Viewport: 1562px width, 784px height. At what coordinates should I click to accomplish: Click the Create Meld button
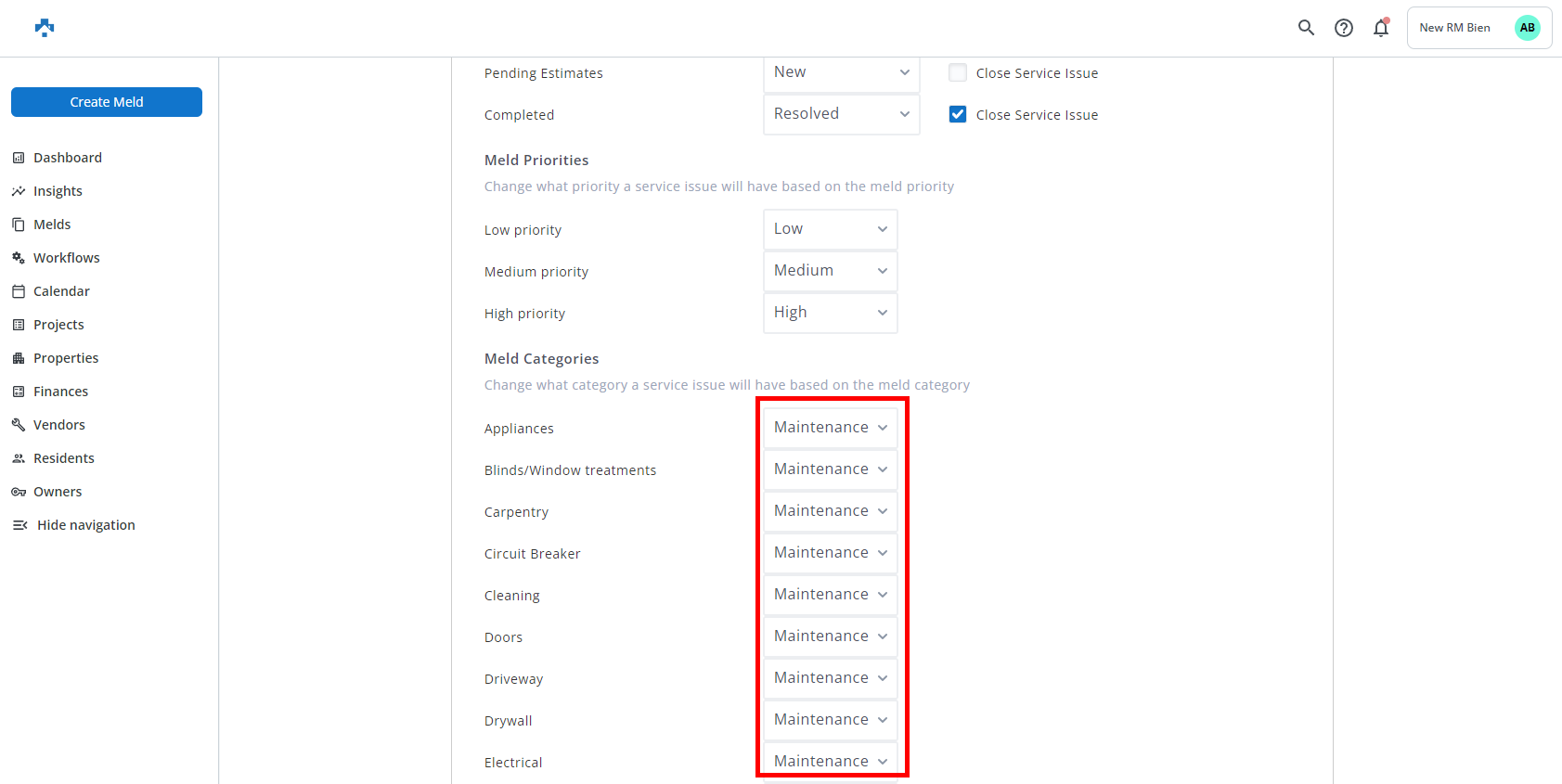click(107, 102)
